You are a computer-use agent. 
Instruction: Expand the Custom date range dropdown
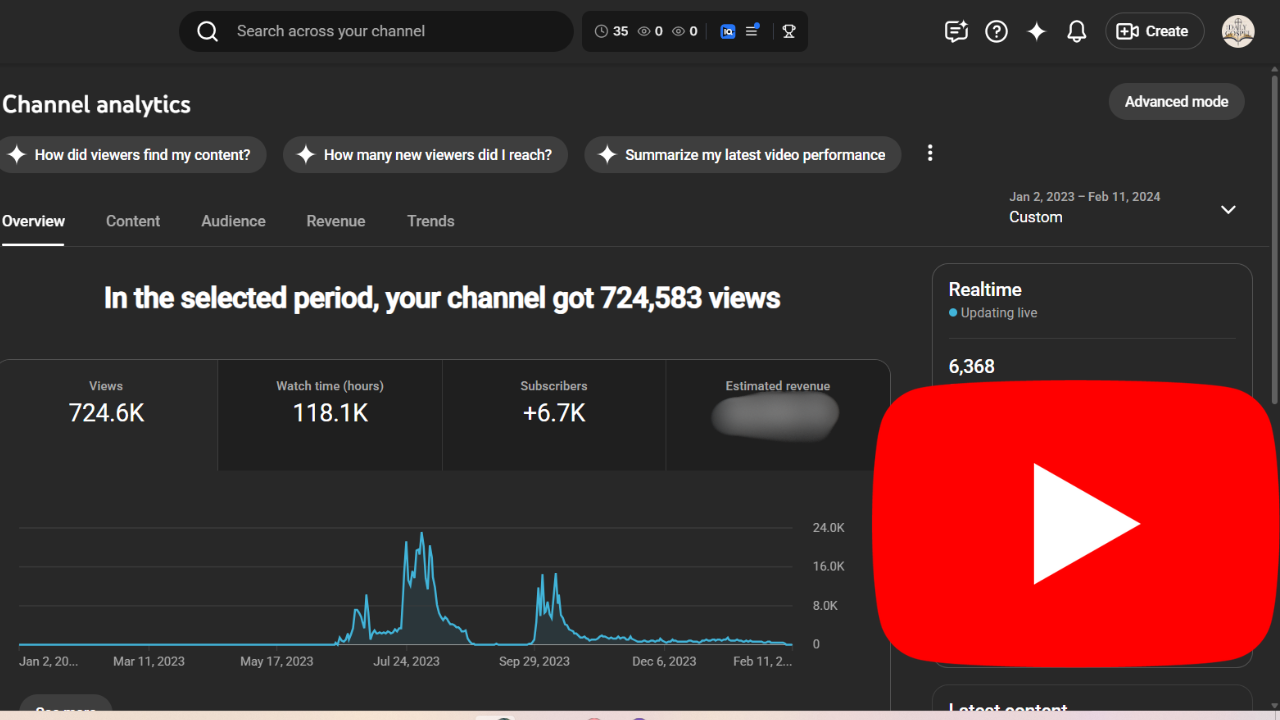point(1228,209)
